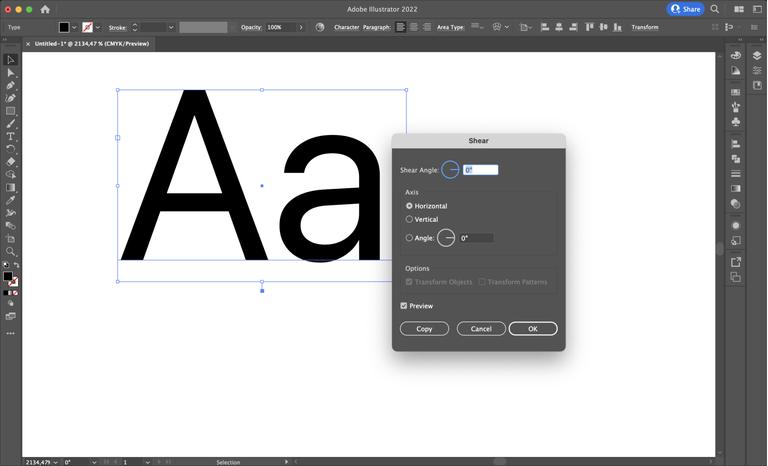768x466 pixels.
Task: Click Cancel in the Shear dialog
Action: tap(481, 329)
